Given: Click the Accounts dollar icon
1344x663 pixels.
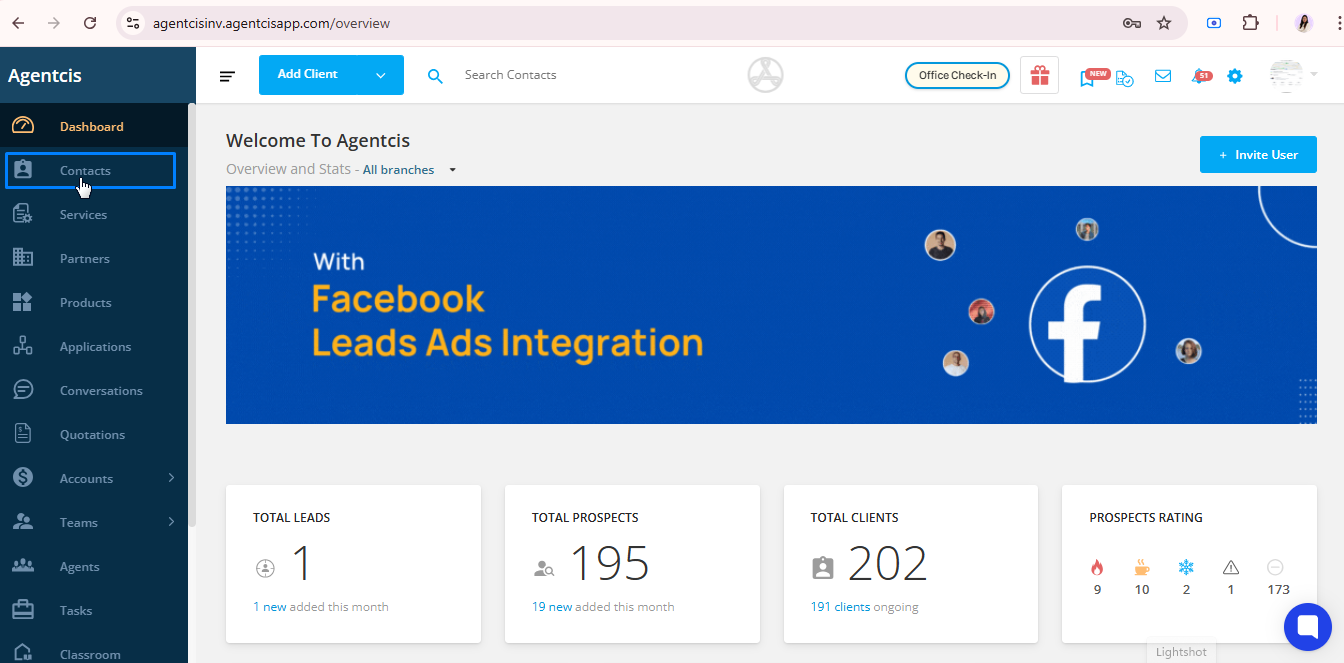Looking at the screenshot, I should [x=23, y=478].
